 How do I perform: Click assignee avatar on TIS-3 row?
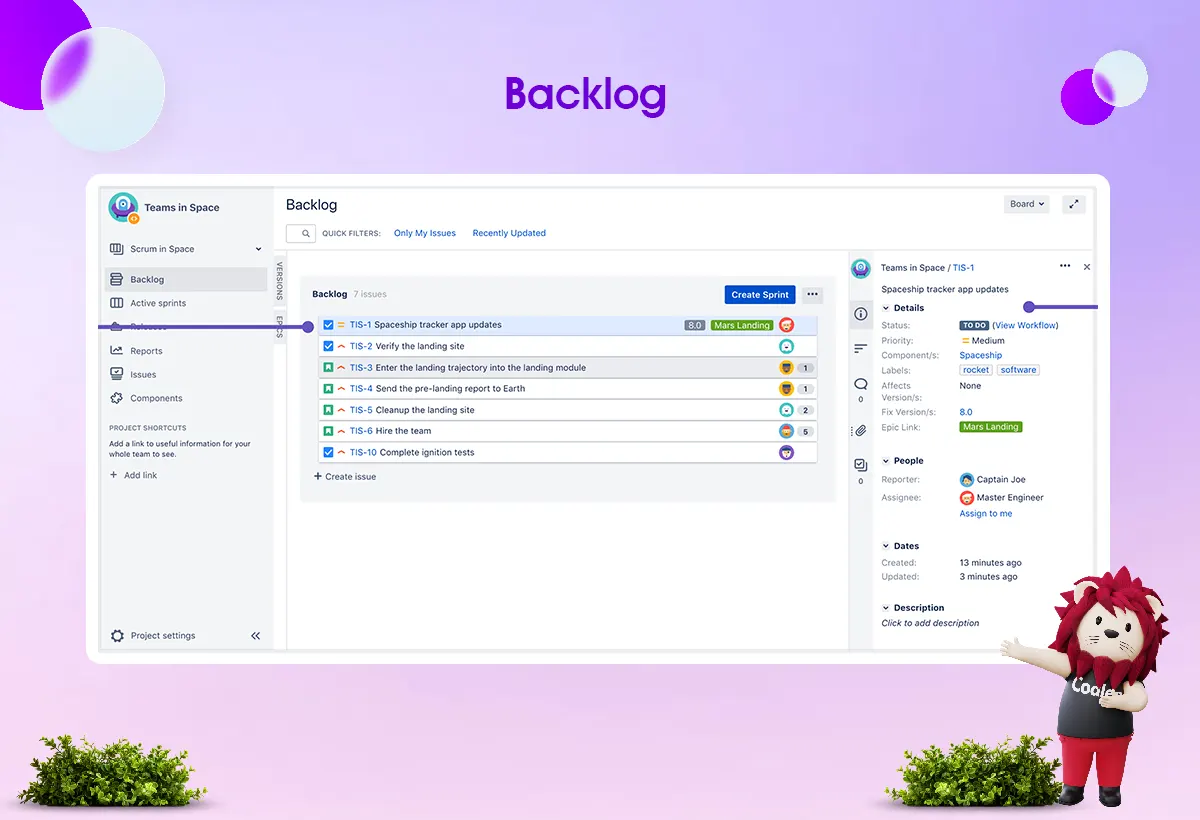pyautogui.click(x=786, y=368)
